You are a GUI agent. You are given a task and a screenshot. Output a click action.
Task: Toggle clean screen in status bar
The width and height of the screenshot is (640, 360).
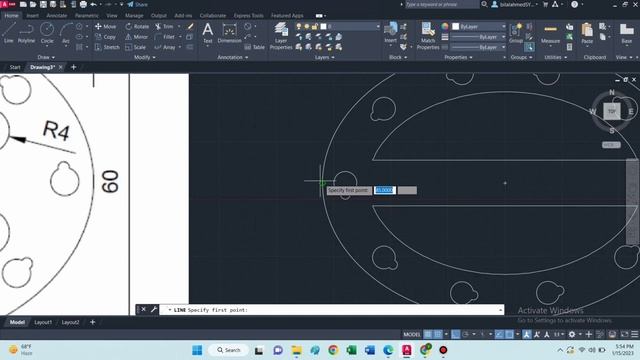click(624, 334)
